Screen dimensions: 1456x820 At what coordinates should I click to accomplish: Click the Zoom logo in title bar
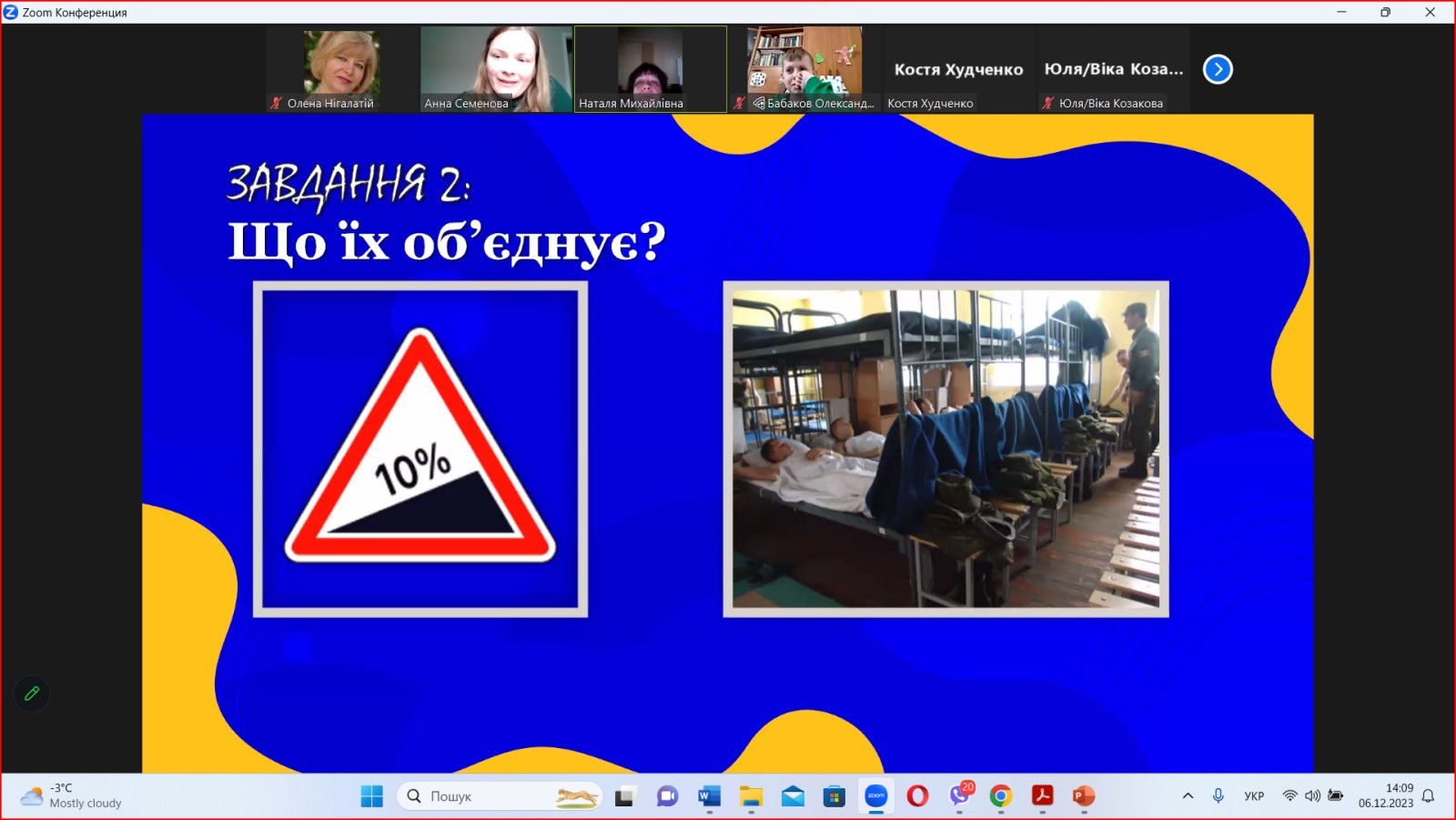tap(11, 12)
